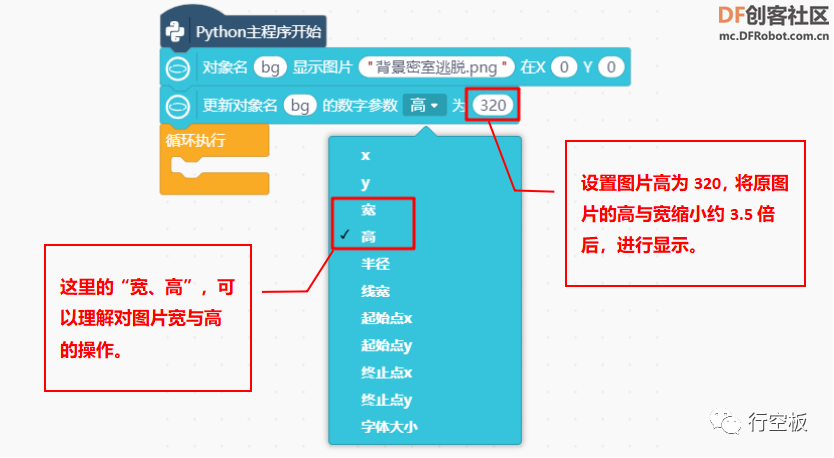Click the bg field in 更新对象名 block
The width and height of the screenshot is (834, 458).
pyautogui.click(x=300, y=105)
